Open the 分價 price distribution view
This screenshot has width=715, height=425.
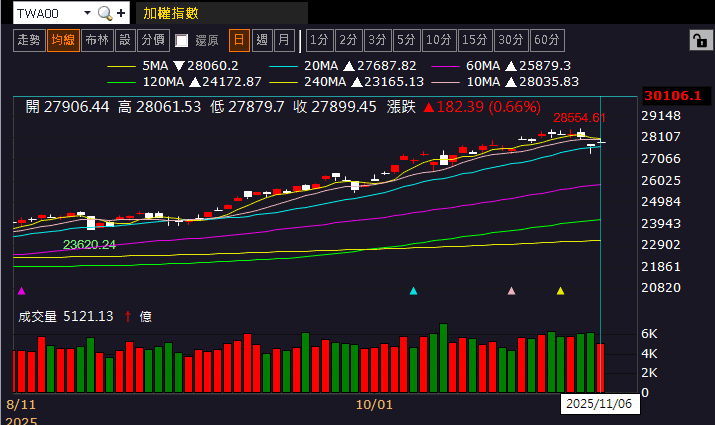153,41
